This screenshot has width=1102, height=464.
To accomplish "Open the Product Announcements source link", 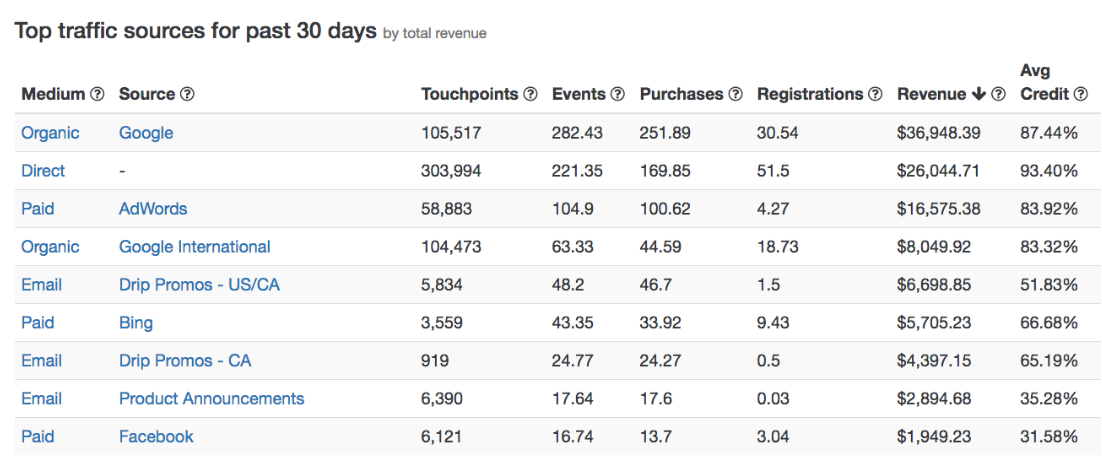I will [212, 399].
